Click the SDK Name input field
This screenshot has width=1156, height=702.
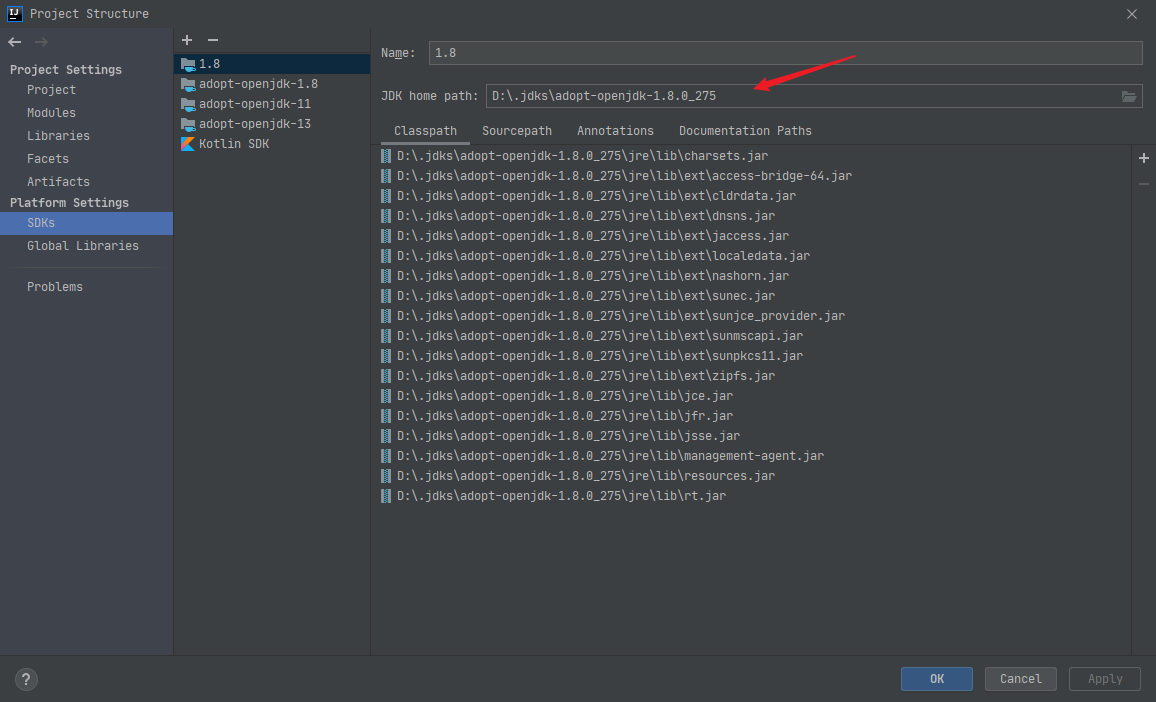tap(785, 53)
